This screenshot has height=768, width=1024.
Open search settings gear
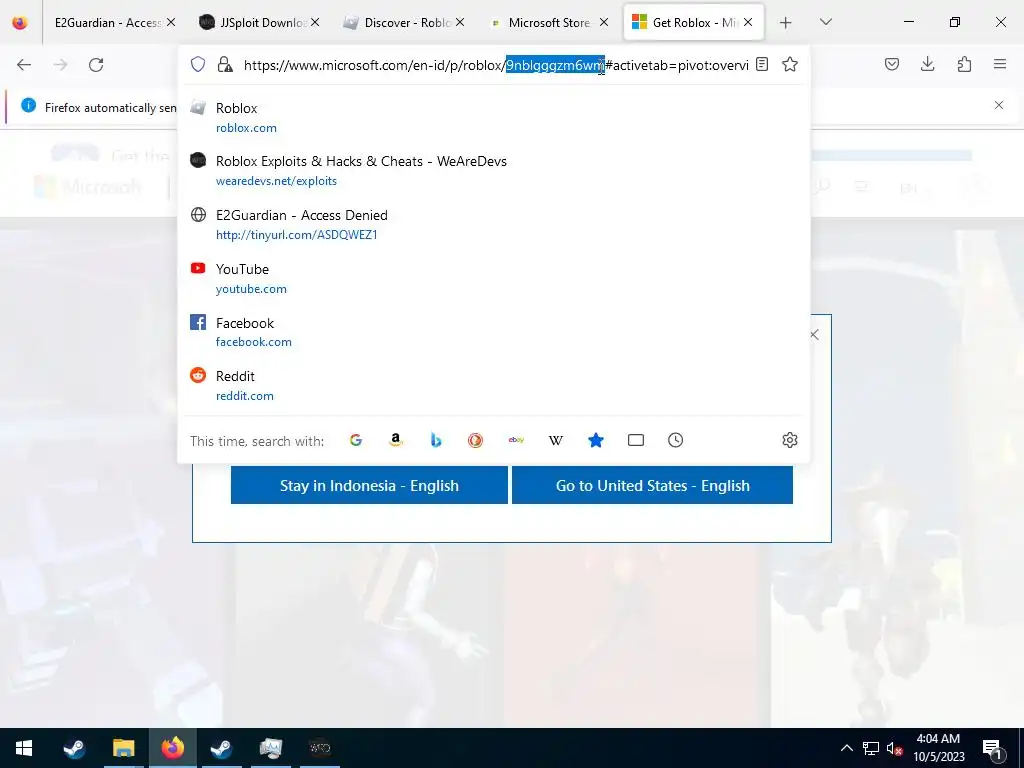[790, 440]
